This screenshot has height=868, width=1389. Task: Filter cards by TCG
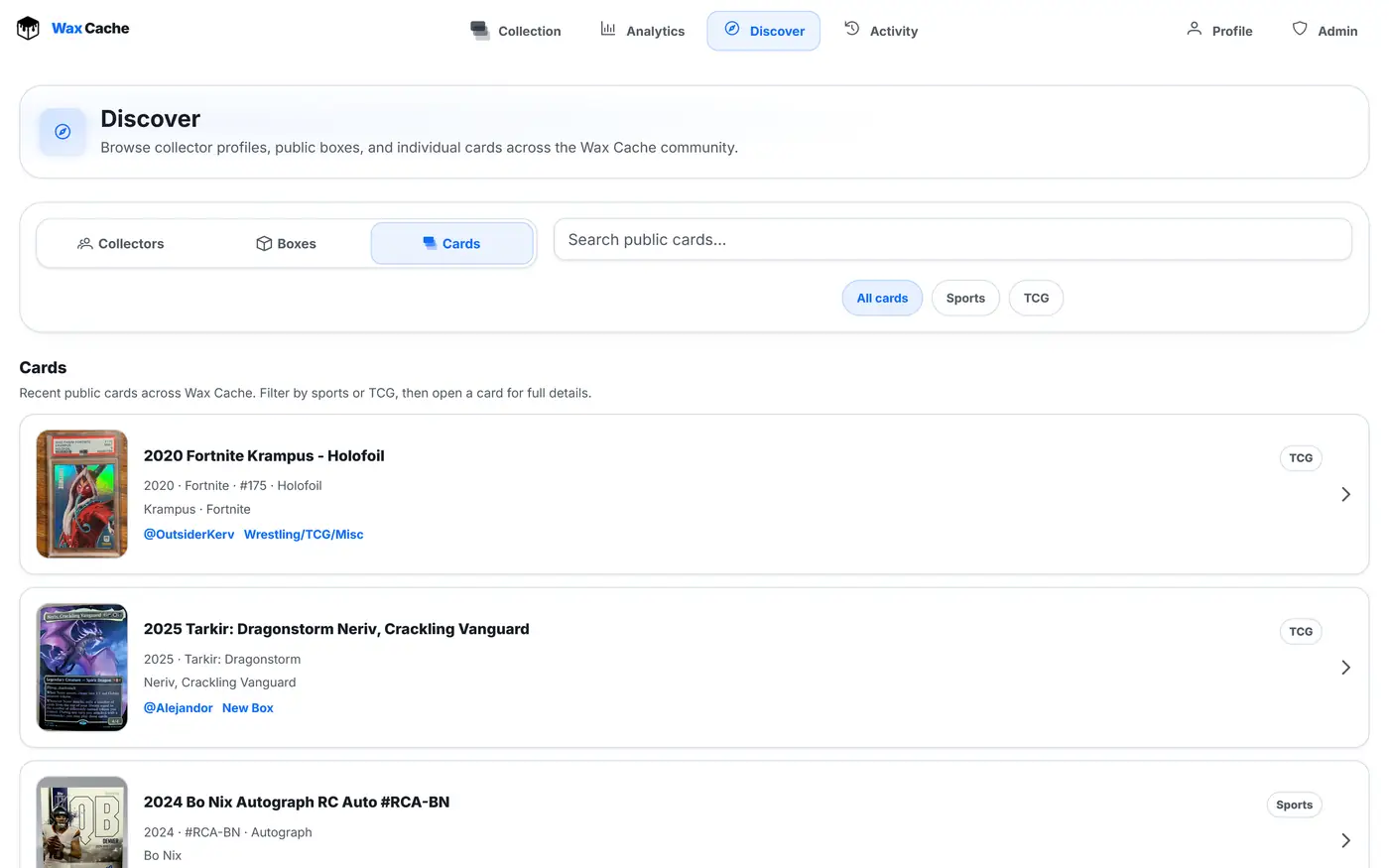pos(1036,299)
